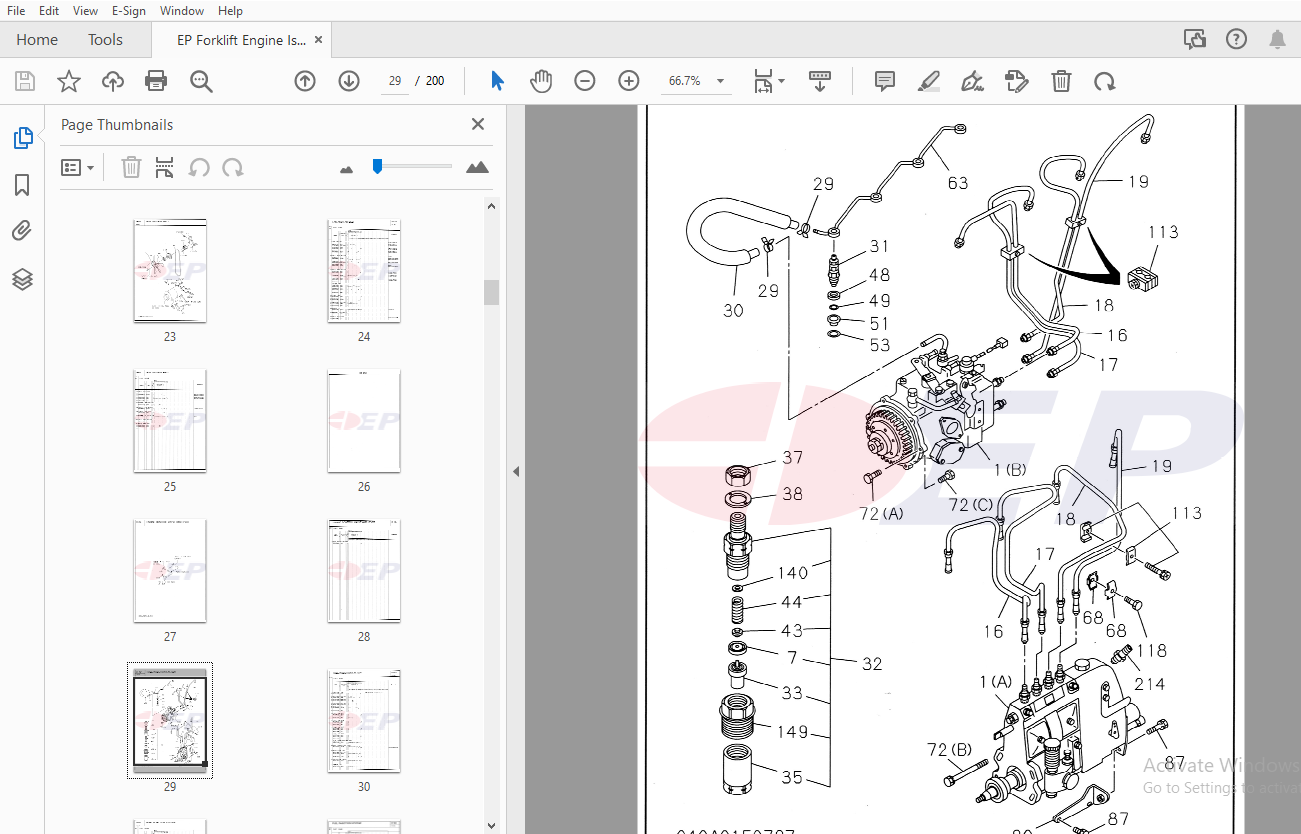Enlarge thumbnail size large mountain icon

coord(478,167)
